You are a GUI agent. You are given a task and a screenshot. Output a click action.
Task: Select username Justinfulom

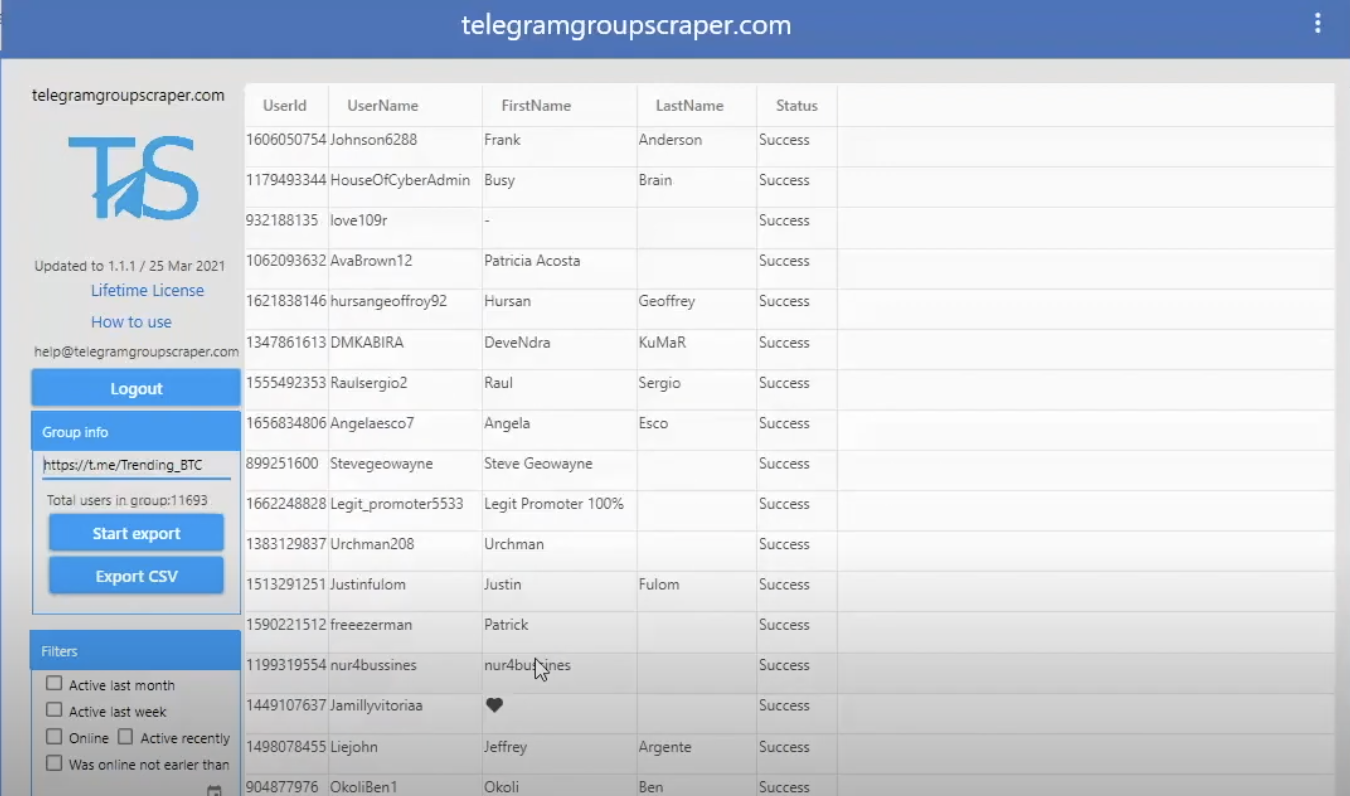[368, 584]
